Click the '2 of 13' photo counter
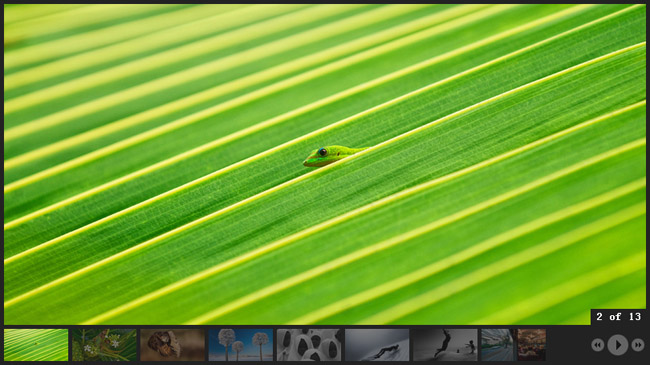Screen dimensions: 650x365 pyautogui.click(x=618, y=317)
